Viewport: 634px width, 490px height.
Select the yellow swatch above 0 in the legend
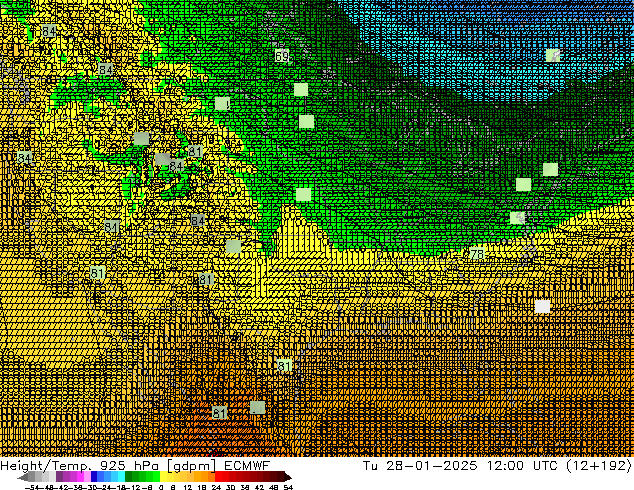(163, 476)
